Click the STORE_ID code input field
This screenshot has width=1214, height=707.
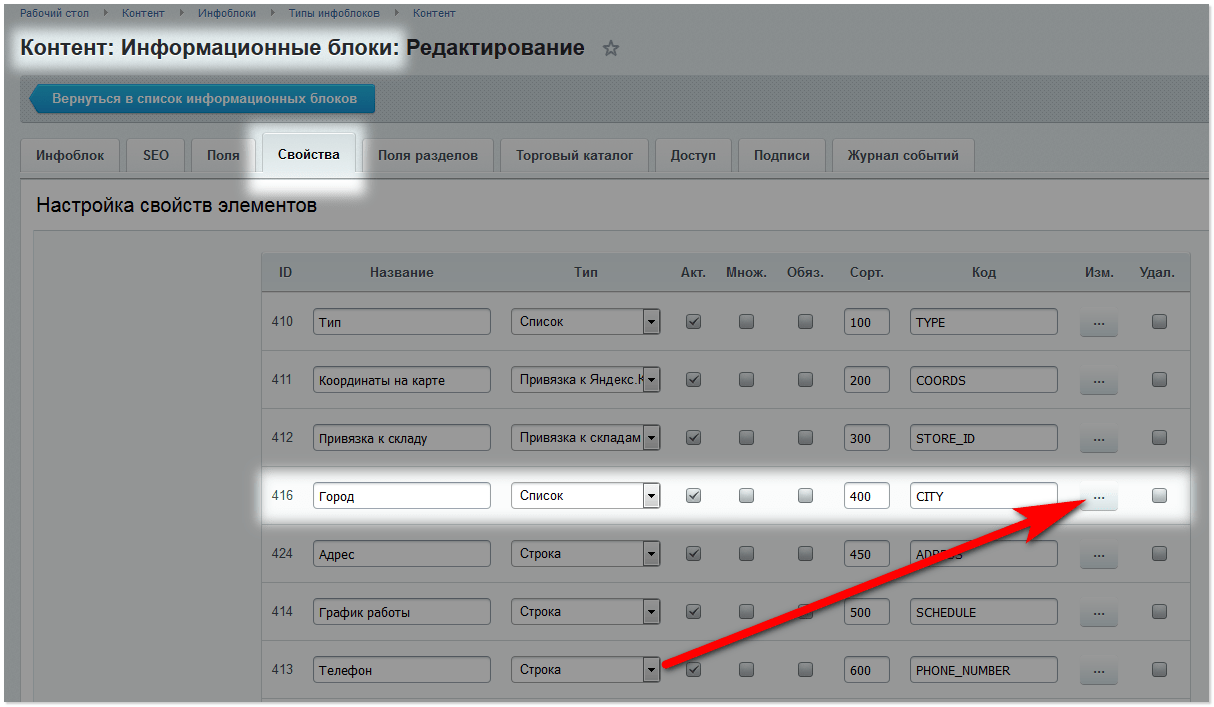point(984,438)
